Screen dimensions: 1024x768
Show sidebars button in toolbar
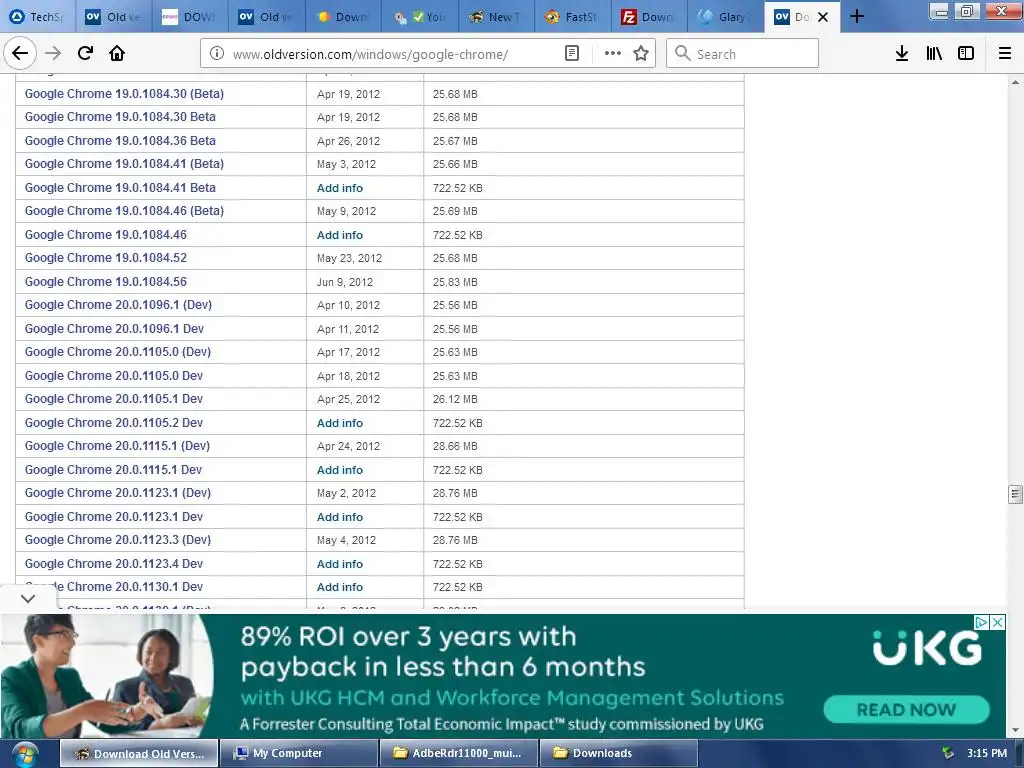[966, 54]
